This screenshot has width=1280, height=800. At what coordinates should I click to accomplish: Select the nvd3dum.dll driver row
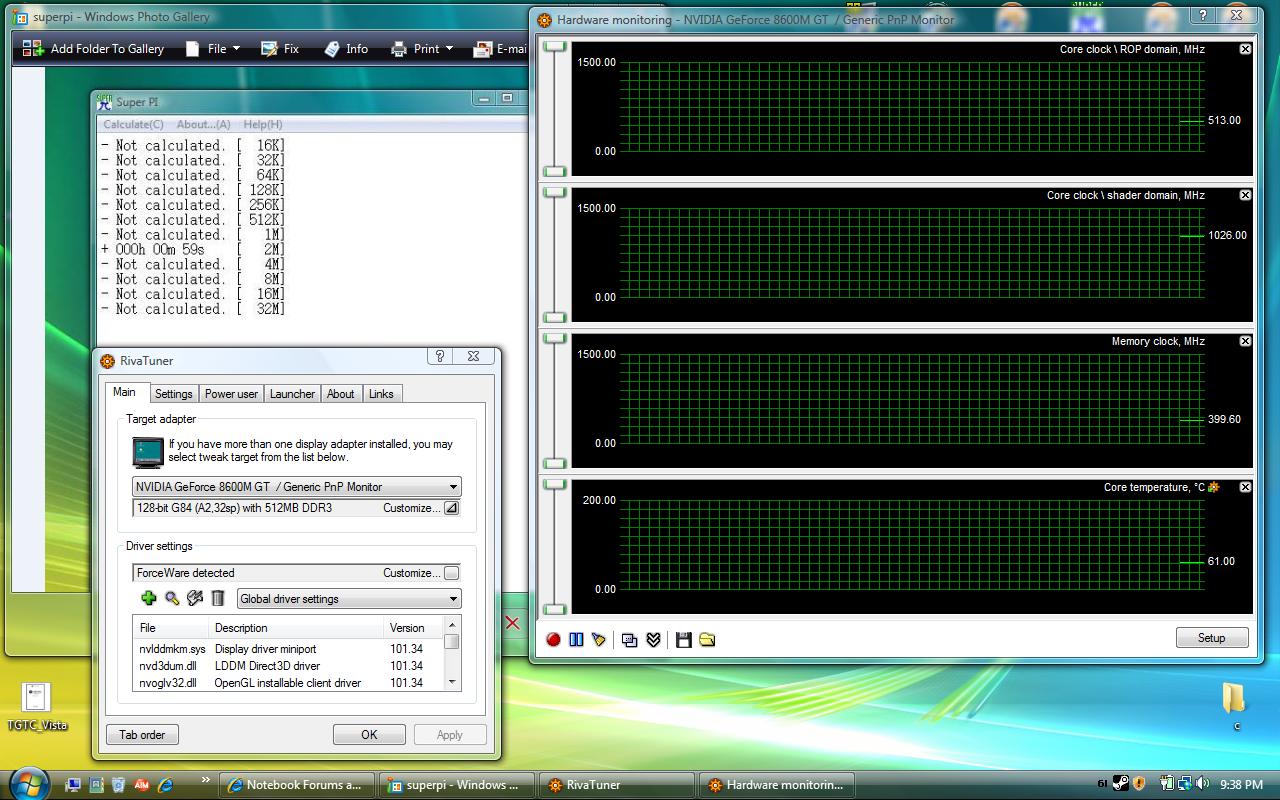(x=288, y=666)
